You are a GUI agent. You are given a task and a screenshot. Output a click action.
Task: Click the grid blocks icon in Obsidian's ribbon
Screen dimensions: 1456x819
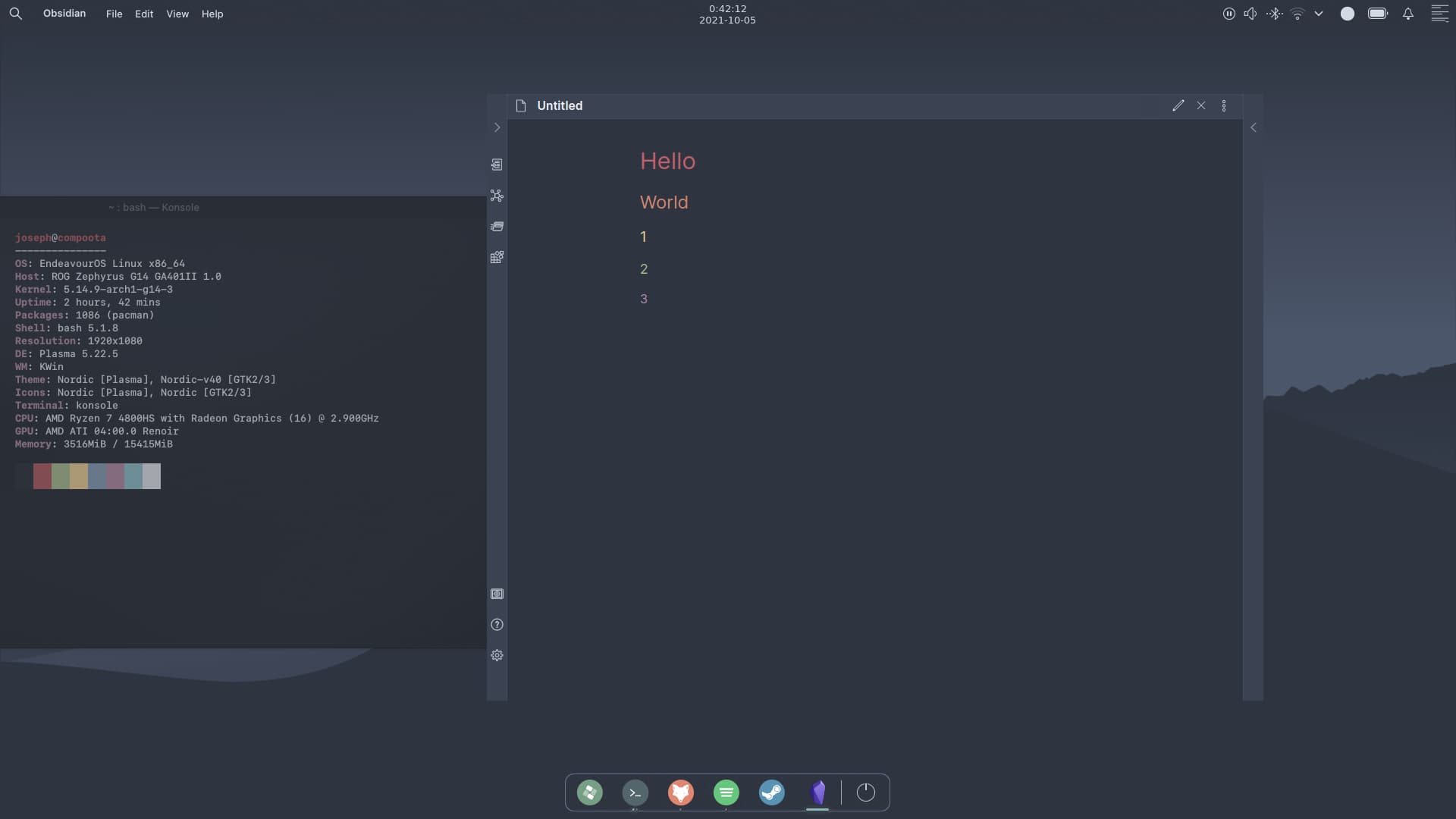click(x=497, y=258)
